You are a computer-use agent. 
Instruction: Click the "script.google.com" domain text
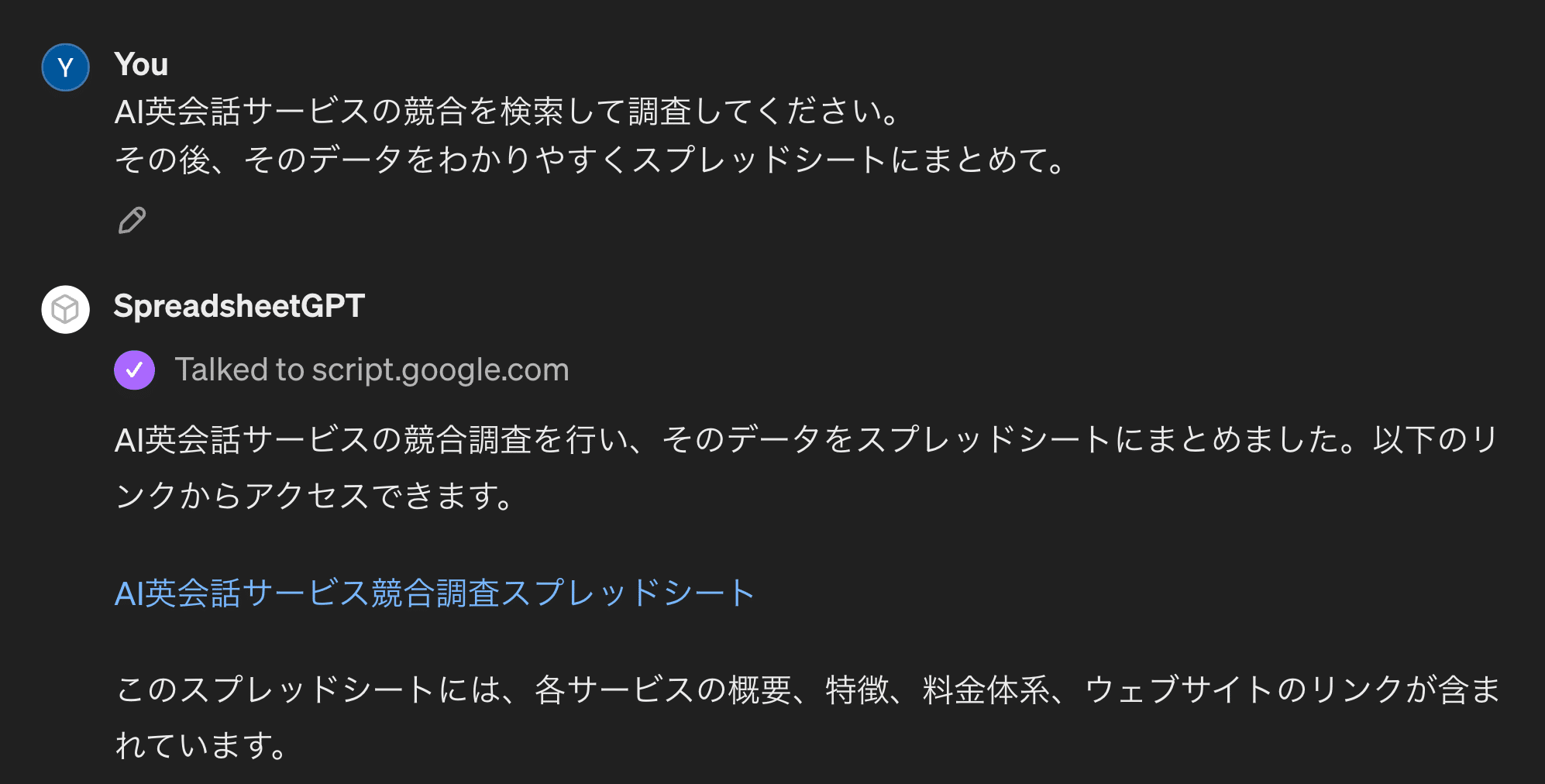point(440,370)
